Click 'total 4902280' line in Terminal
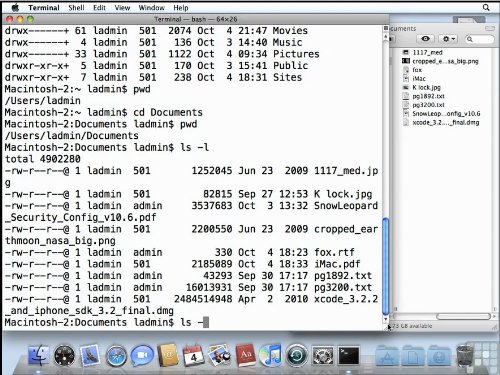Screen dimensions: 500x375 43,159
